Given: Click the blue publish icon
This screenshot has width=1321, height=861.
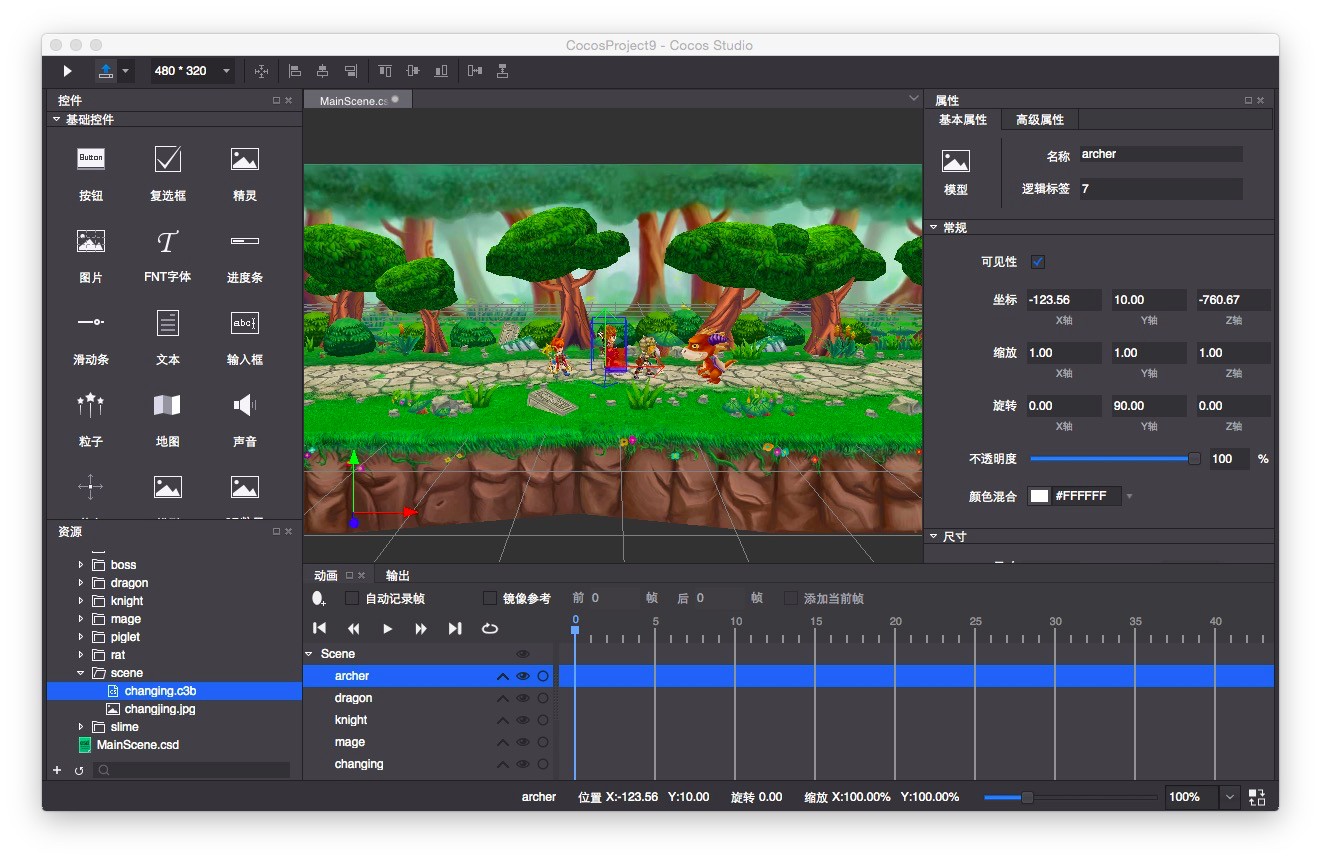Looking at the screenshot, I should pyautogui.click(x=106, y=71).
